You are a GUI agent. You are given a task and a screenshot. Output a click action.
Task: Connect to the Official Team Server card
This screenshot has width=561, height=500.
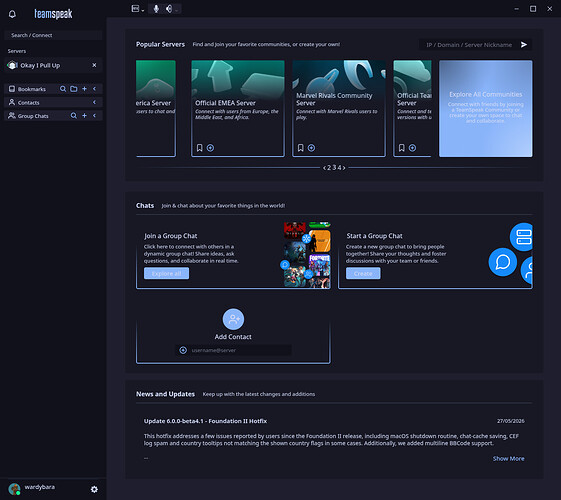click(x=412, y=148)
